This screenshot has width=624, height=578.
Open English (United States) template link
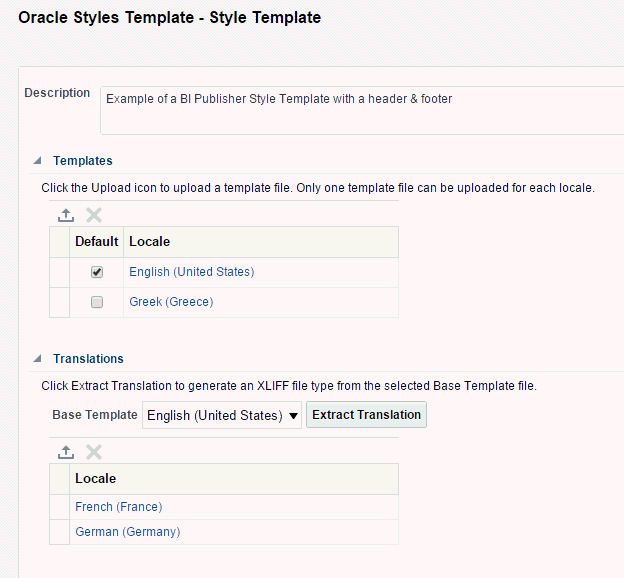[191, 272]
